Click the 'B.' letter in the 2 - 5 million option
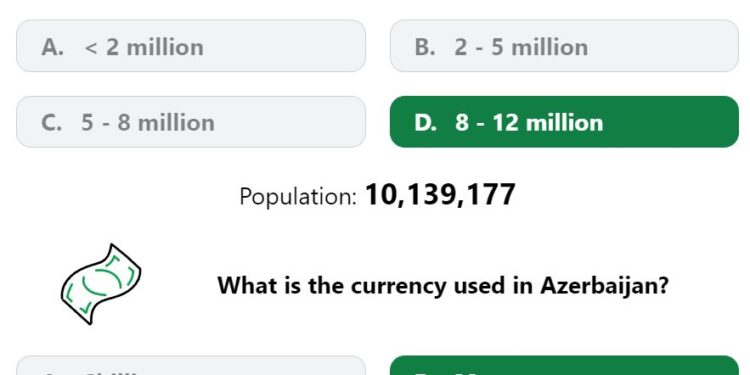 click(x=425, y=47)
